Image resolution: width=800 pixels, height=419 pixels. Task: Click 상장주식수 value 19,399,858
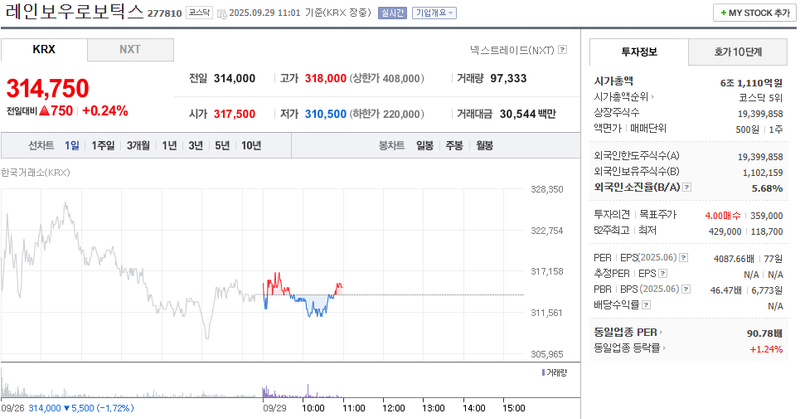tap(760, 114)
